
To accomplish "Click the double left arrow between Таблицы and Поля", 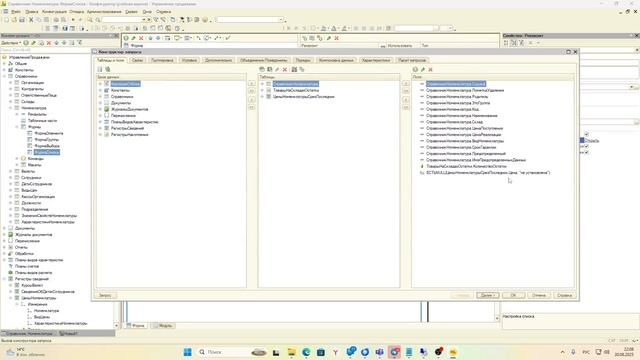I will [x=406, y=107].
